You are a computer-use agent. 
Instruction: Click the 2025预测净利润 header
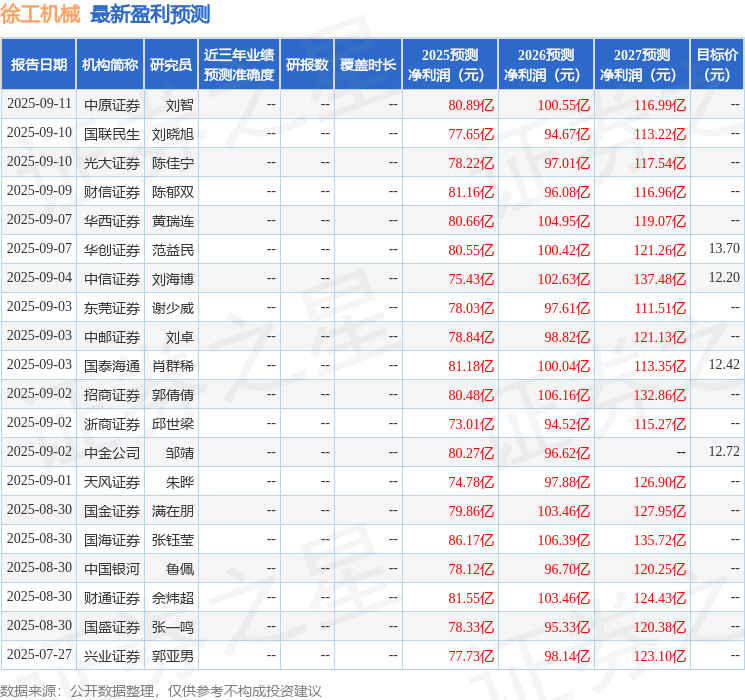450,65
